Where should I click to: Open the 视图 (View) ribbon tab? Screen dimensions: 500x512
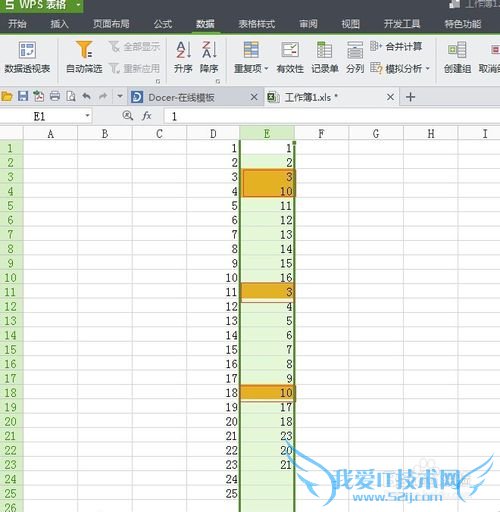pos(351,24)
